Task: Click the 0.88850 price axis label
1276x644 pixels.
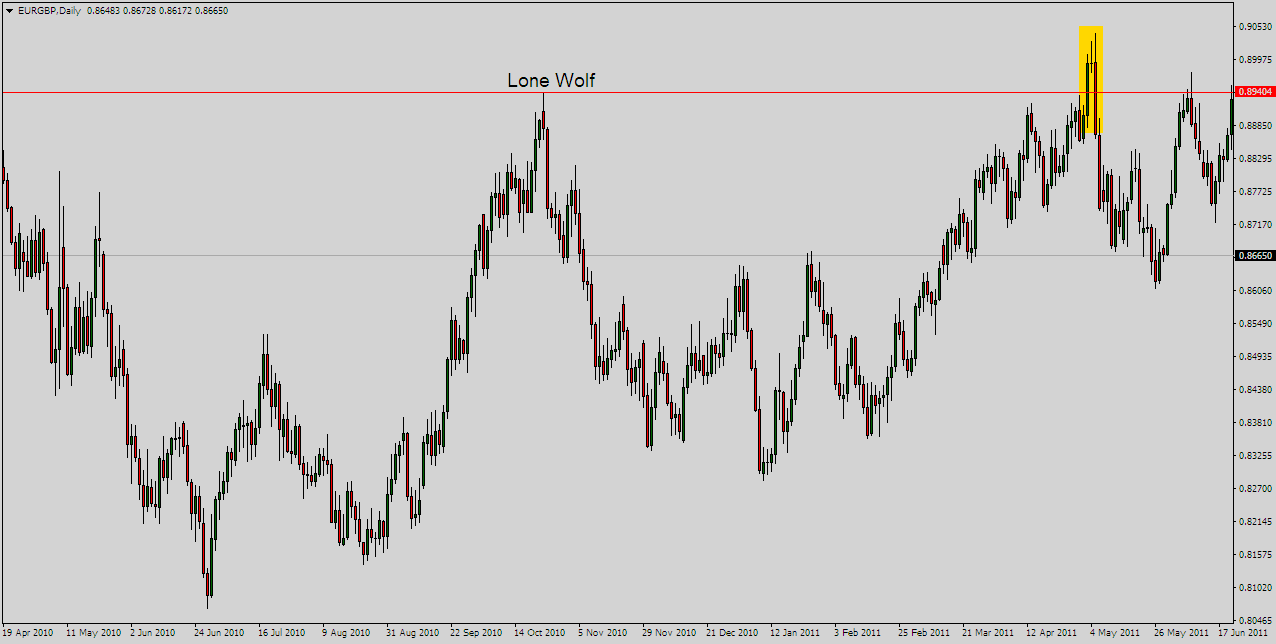Action: click(x=1257, y=125)
